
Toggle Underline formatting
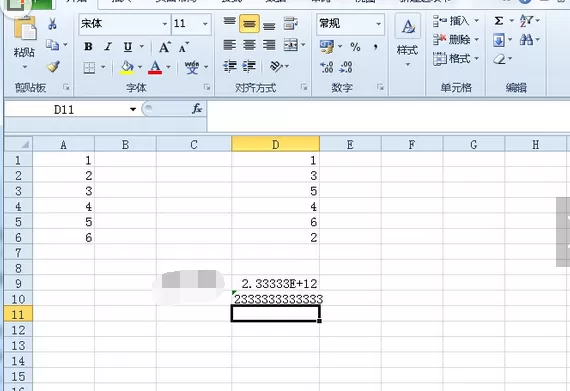(x=128, y=47)
